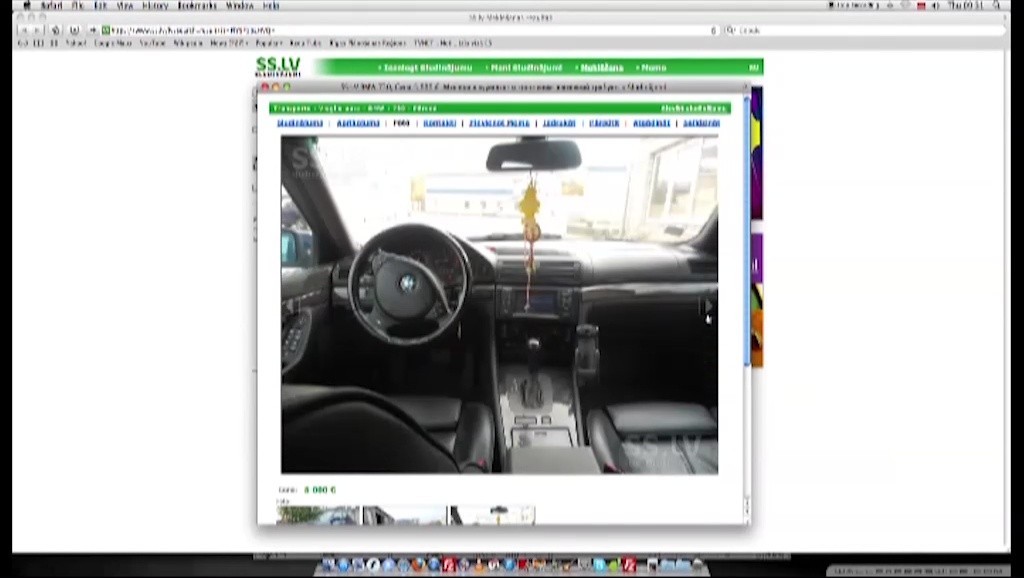Open the Safari compass icon in Dock
This screenshot has width=1024, height=578.
click(x=373, y=565)
